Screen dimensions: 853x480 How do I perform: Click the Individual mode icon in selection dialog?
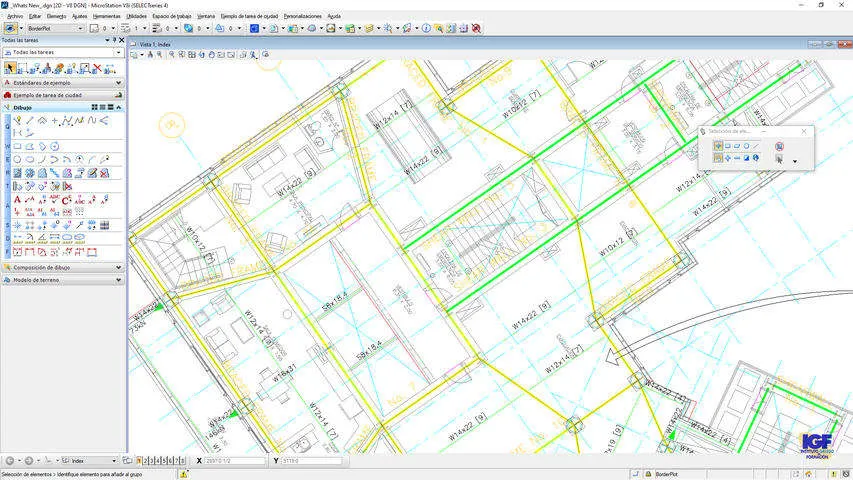[718, 146]
